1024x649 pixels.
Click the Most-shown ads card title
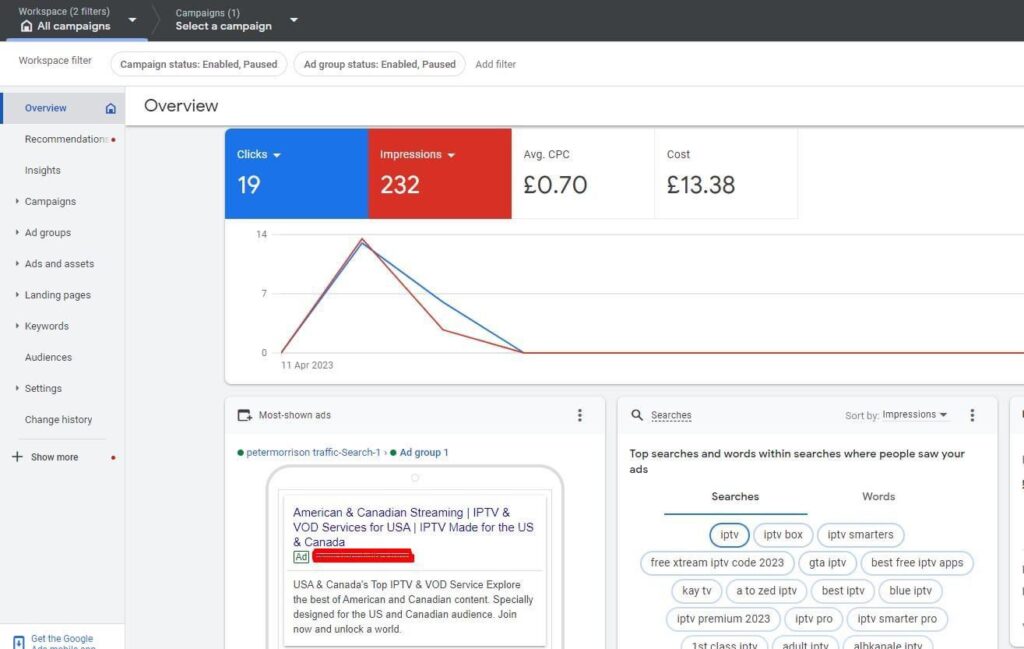point(295,415)
